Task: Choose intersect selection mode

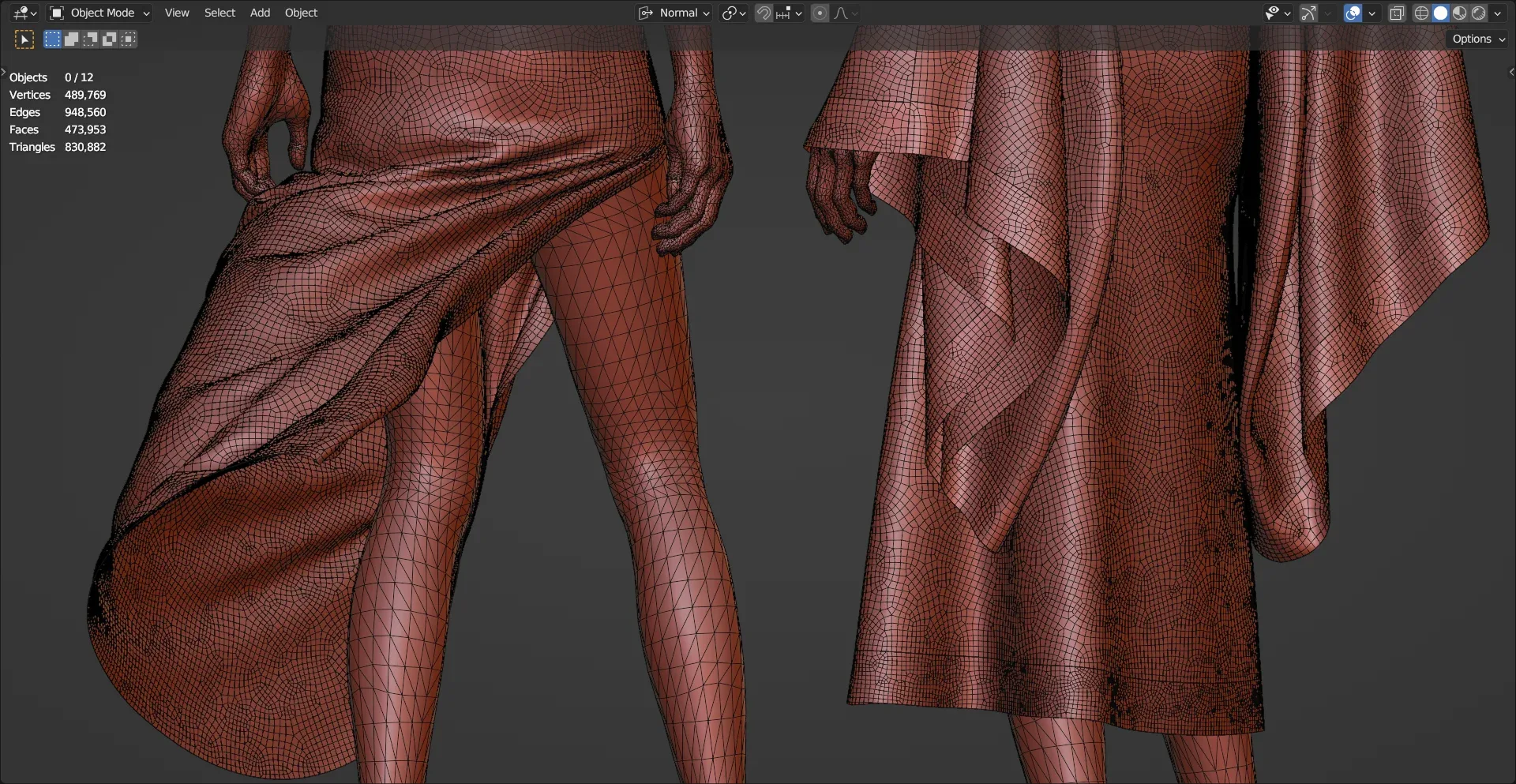Action: (128, 39)
